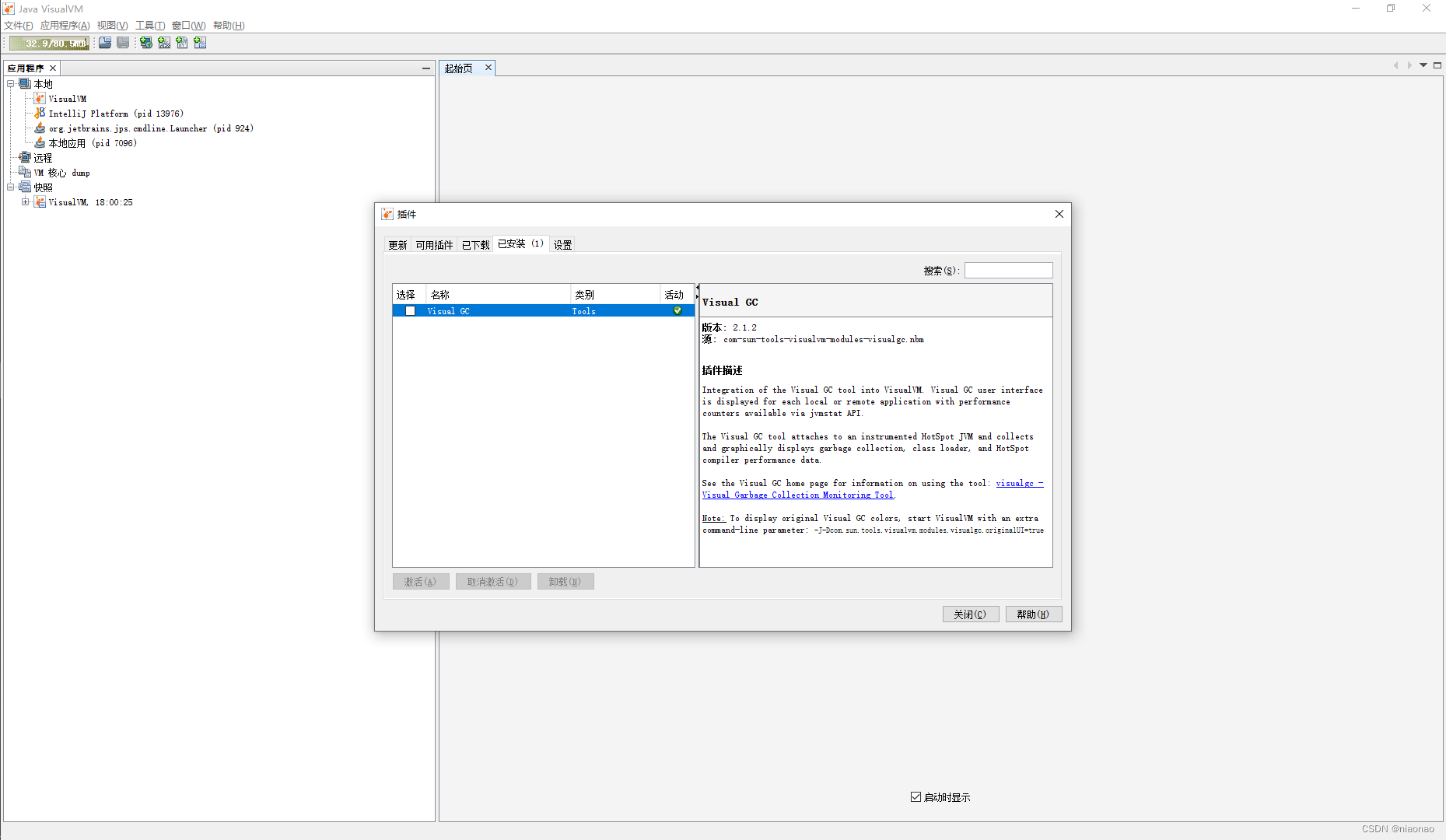Close the 起始页 tab

pyautogui.click(x=488, y=68)
